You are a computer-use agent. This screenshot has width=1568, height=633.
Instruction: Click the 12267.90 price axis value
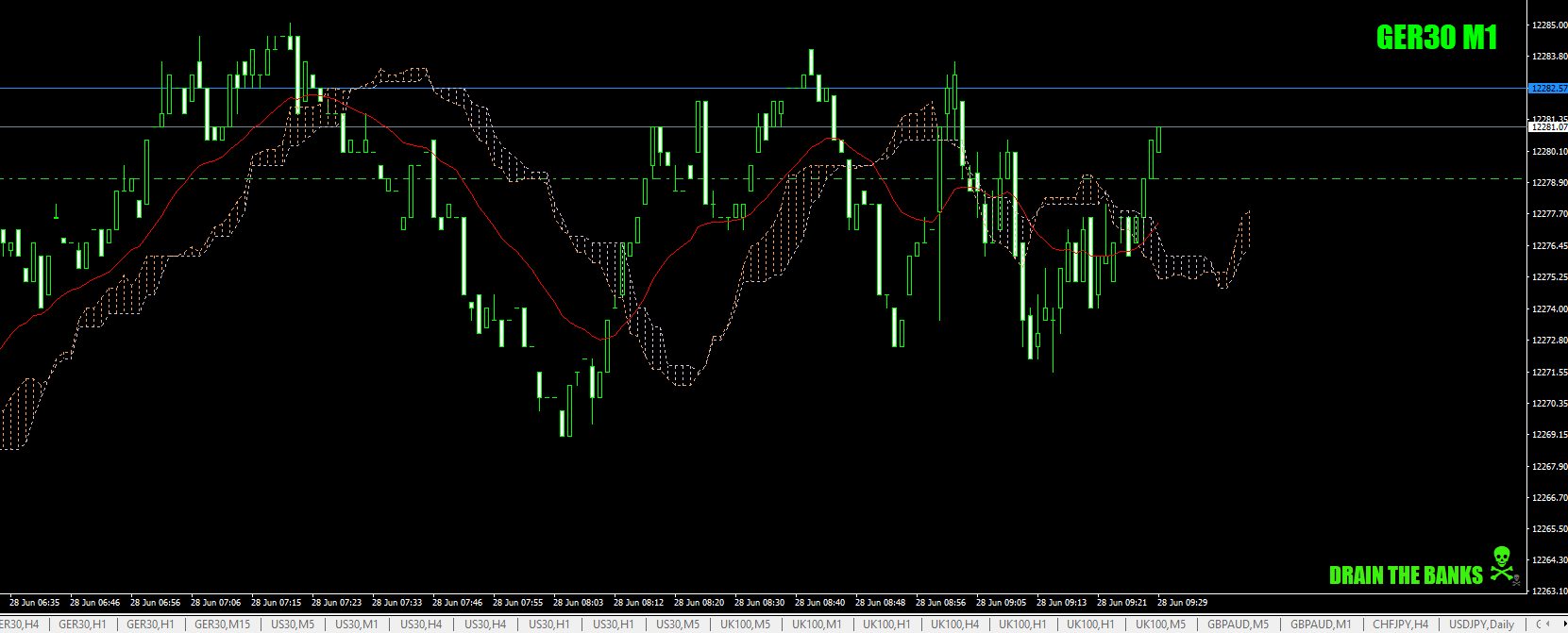[1549, 466]
